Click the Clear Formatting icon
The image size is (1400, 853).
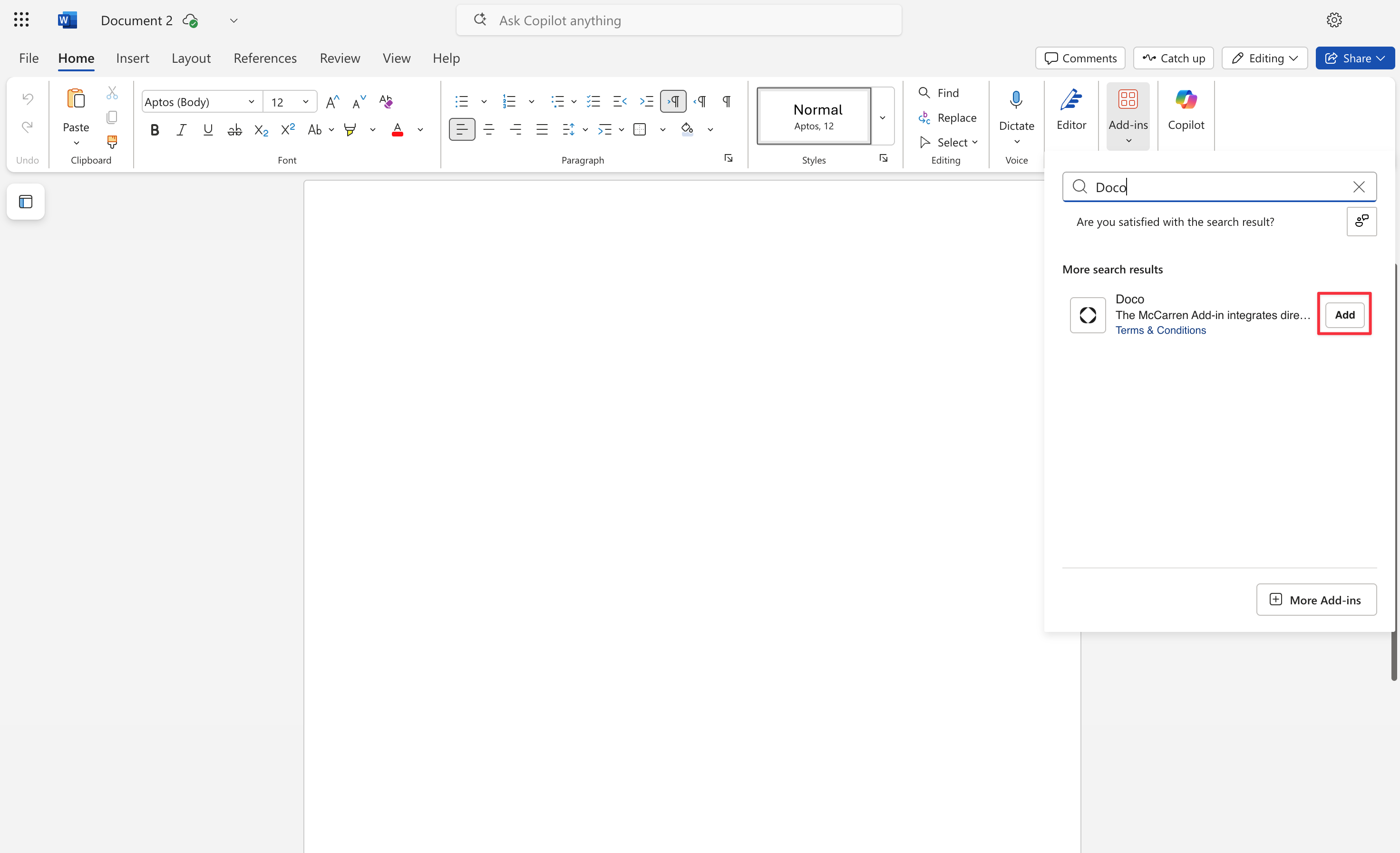pyautogui.click(x=386, y=102)
